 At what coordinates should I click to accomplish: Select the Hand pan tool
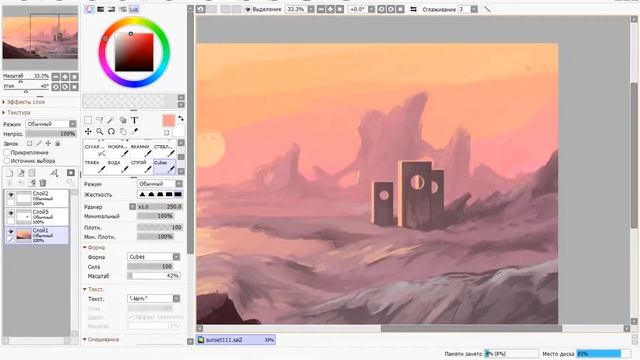[123, 131]
